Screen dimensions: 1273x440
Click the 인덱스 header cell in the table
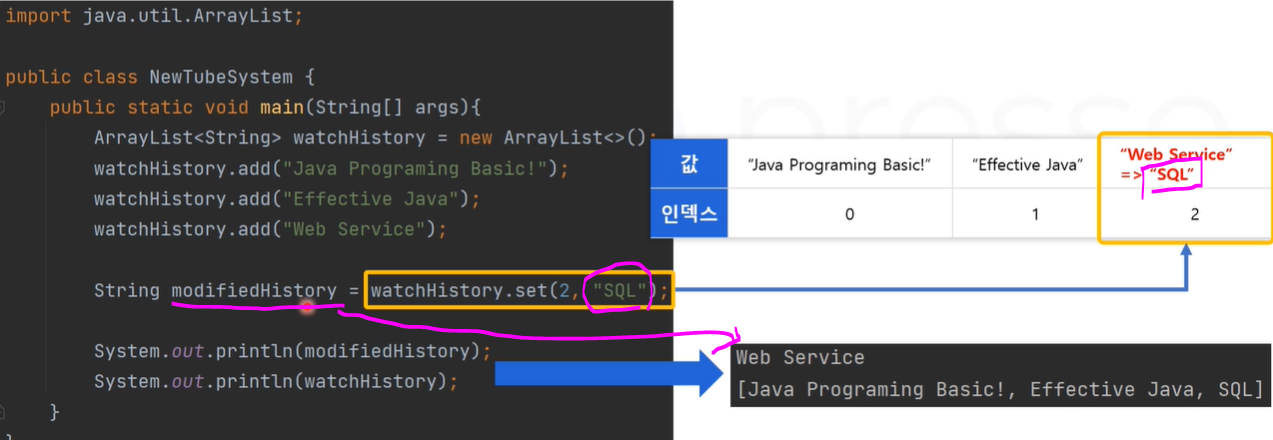click(x=689, y=214)
